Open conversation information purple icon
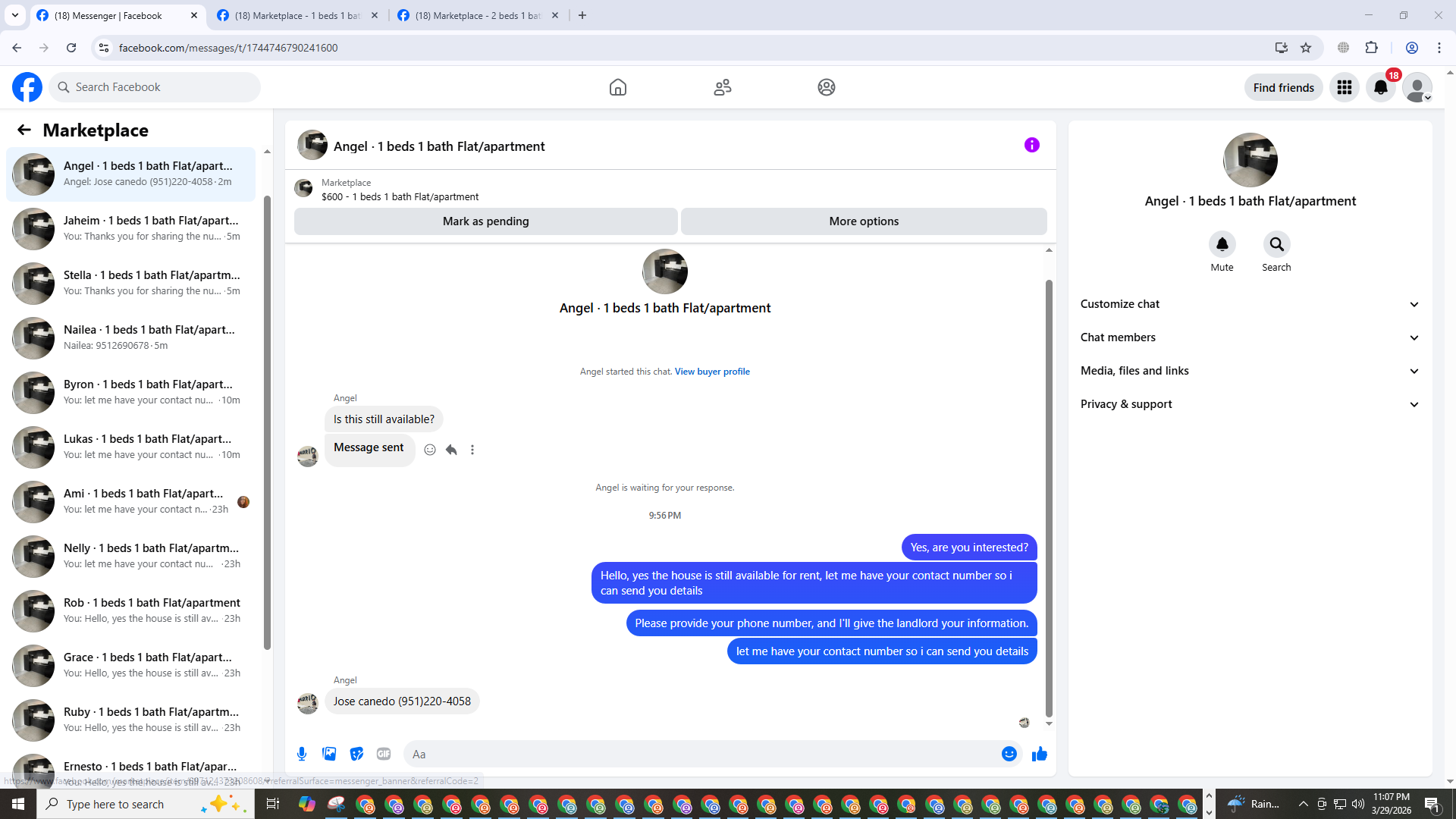 (x=1032, y=145)
